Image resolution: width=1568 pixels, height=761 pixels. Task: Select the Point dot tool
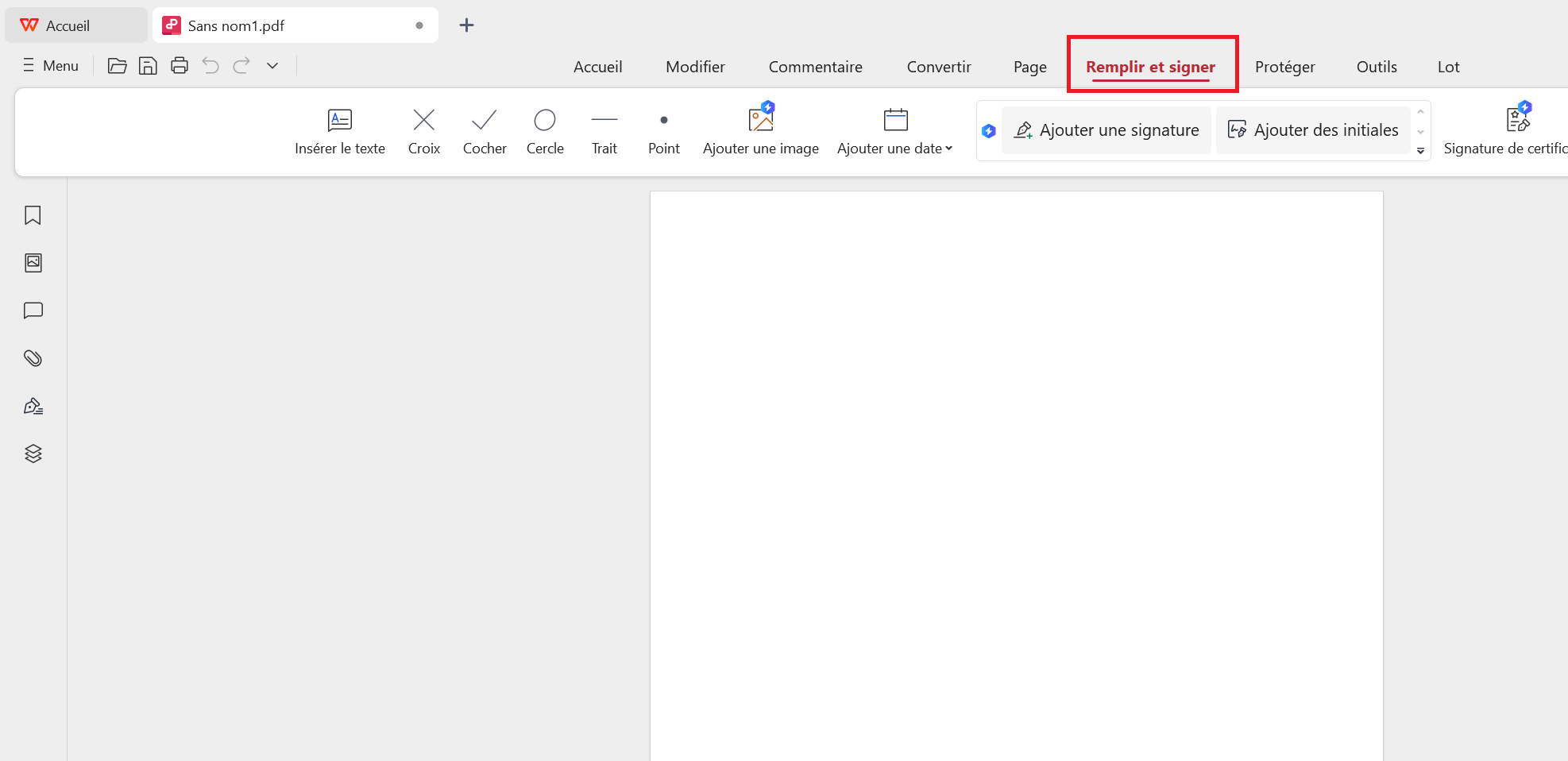tap(663, 131)
